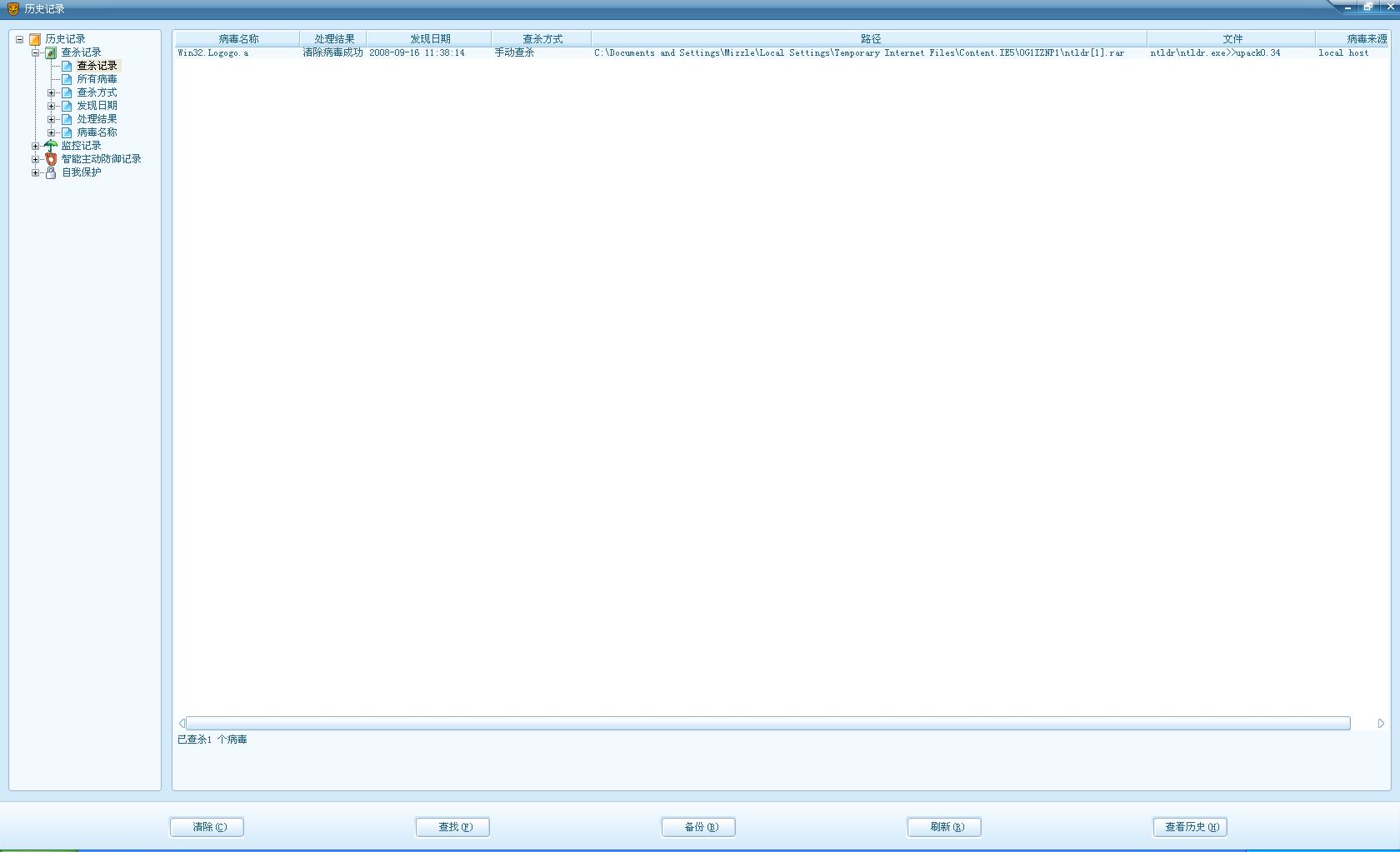
Task: Click the local host source cell
Action: tap(1343, 52)
